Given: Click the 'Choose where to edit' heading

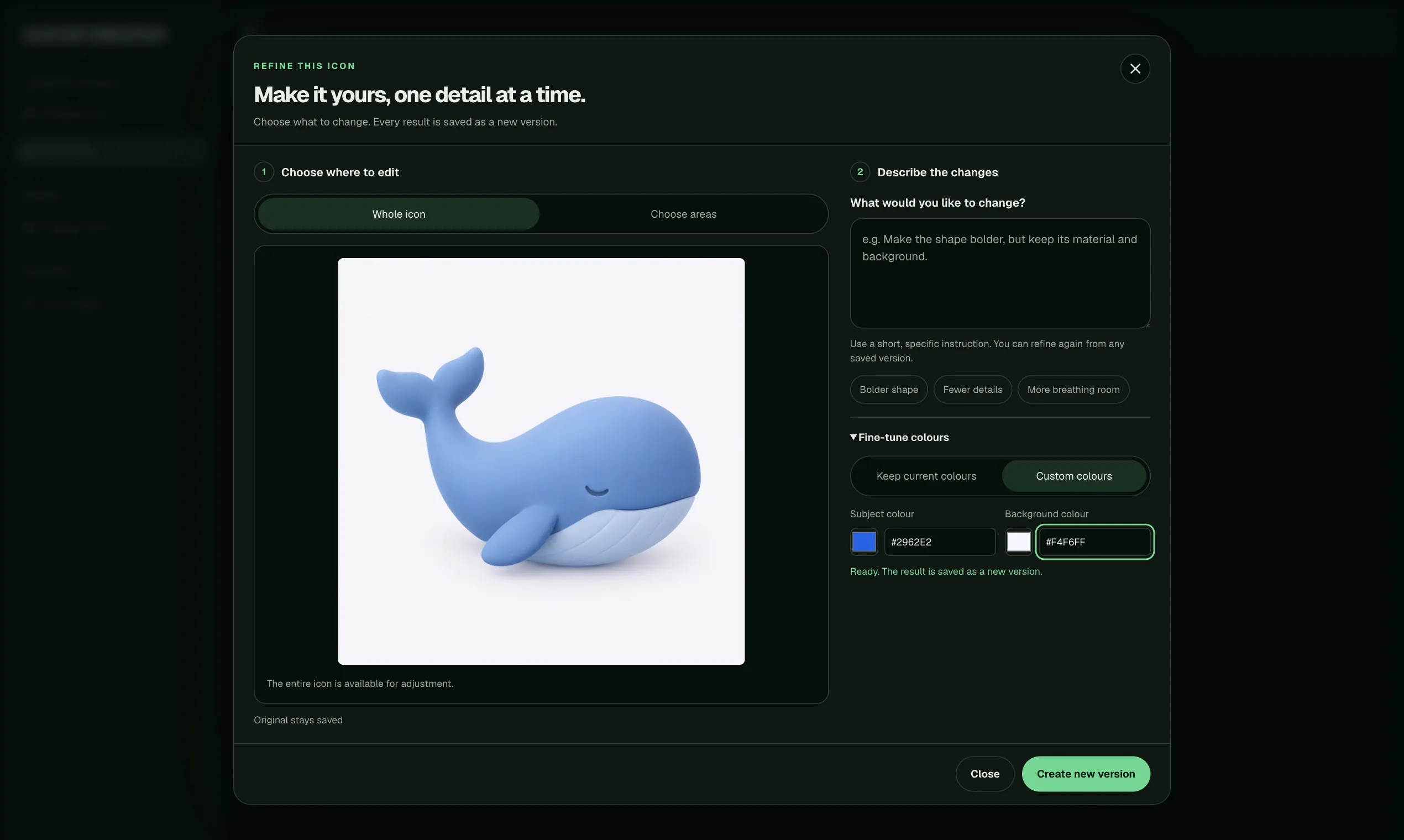Looking at the screenshot, I should coord(340,172).
